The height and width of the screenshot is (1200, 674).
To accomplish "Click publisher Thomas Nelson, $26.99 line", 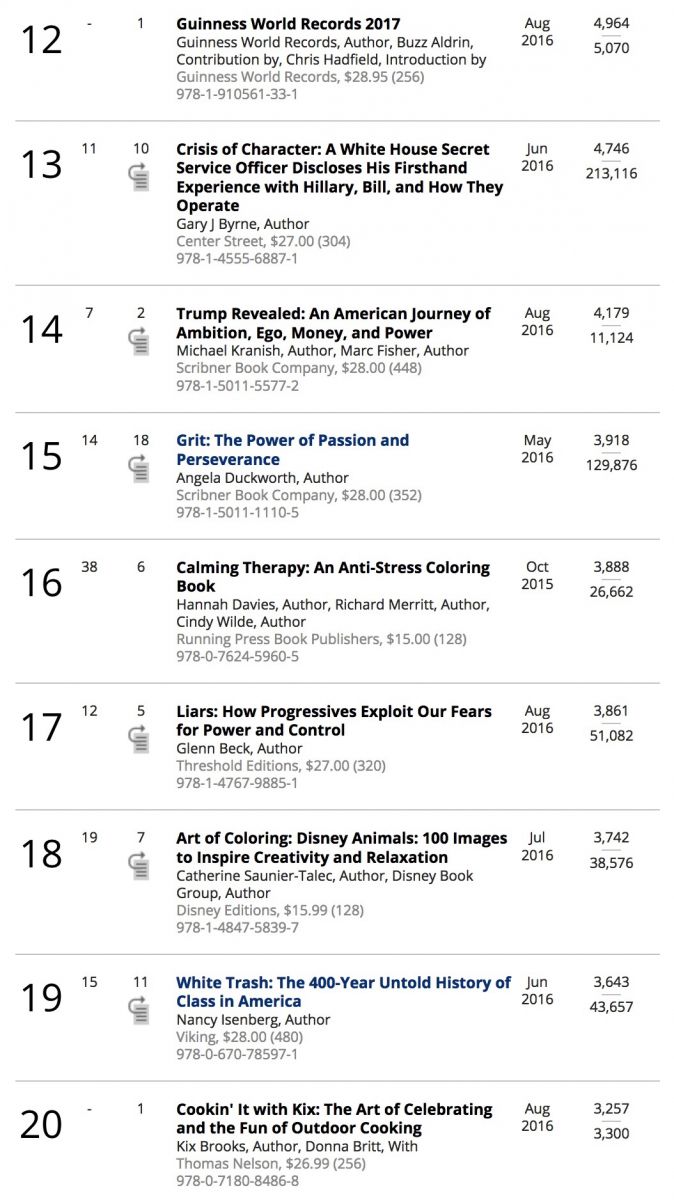I will coord(271,1163).
